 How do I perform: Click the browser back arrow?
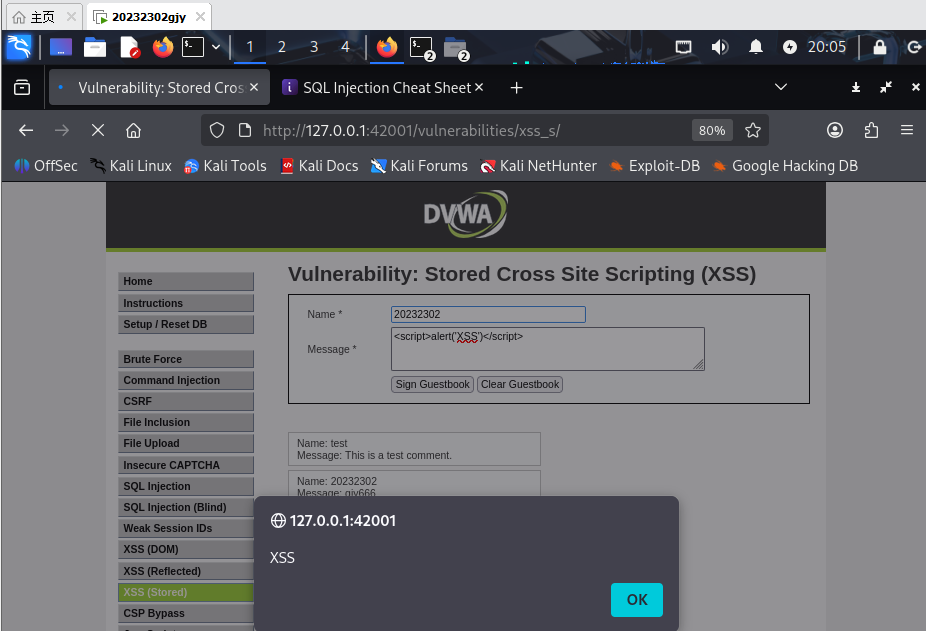[26, 130]
